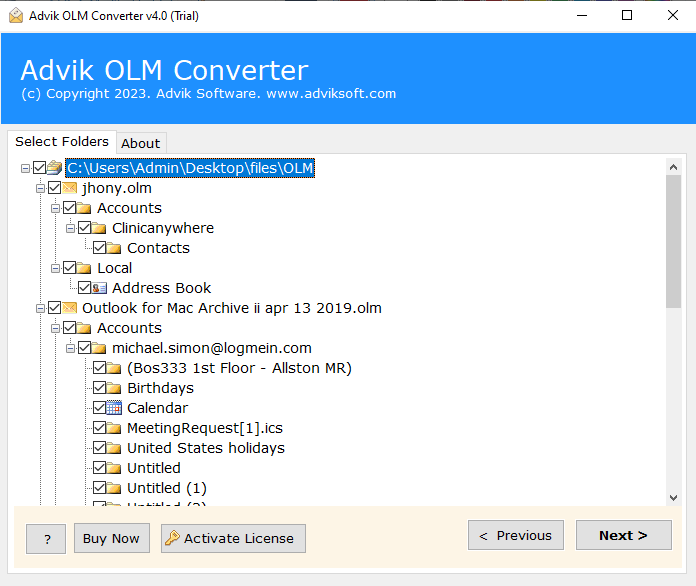Toggle the Contacts folder checkbox
This screenshot has height=586, width=696.
(100, 248)
